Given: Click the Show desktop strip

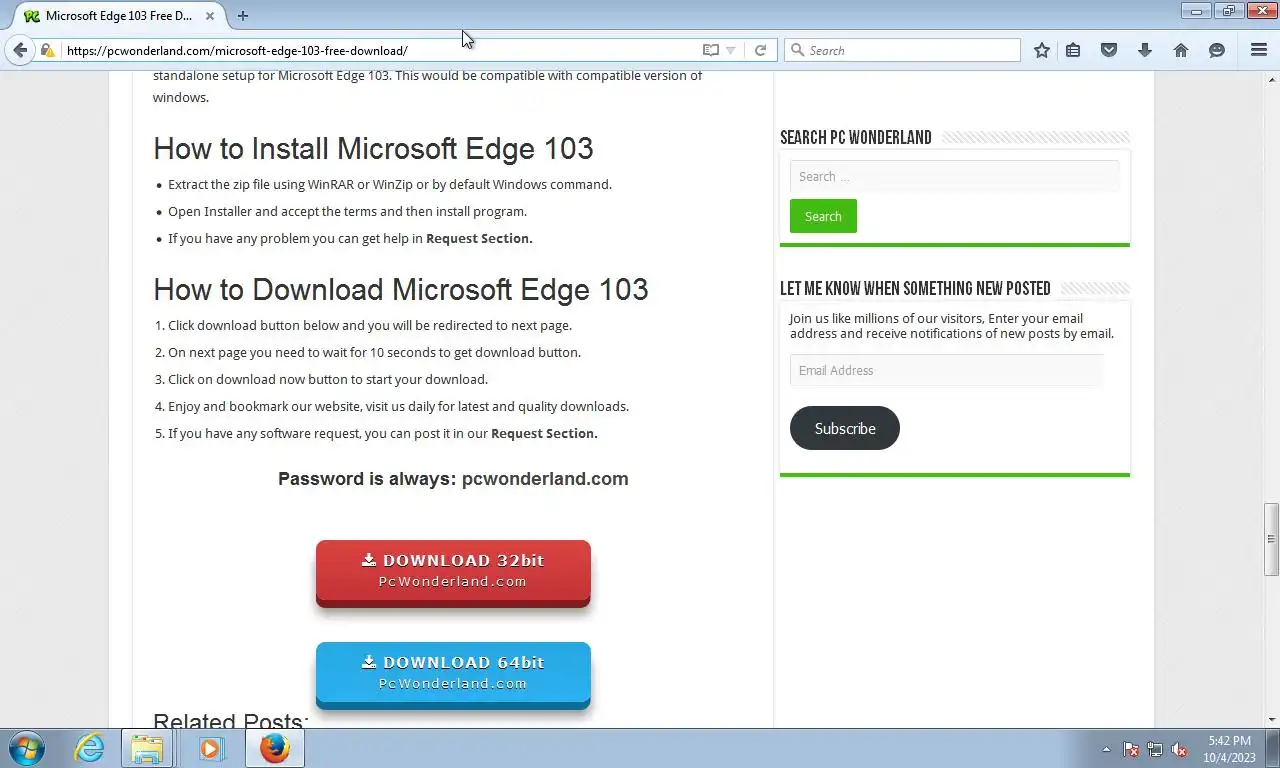Looking at the screenshot, I should pyautogui.click(x=1273, y=748).
